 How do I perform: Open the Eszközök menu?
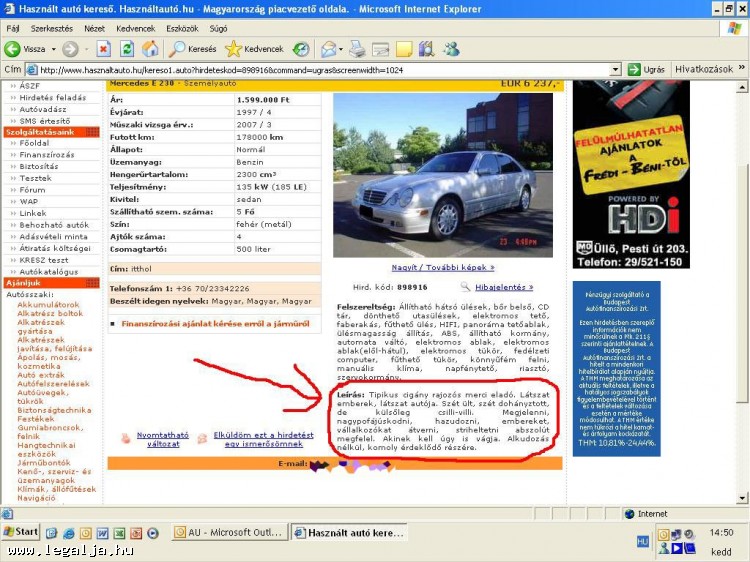182,28
